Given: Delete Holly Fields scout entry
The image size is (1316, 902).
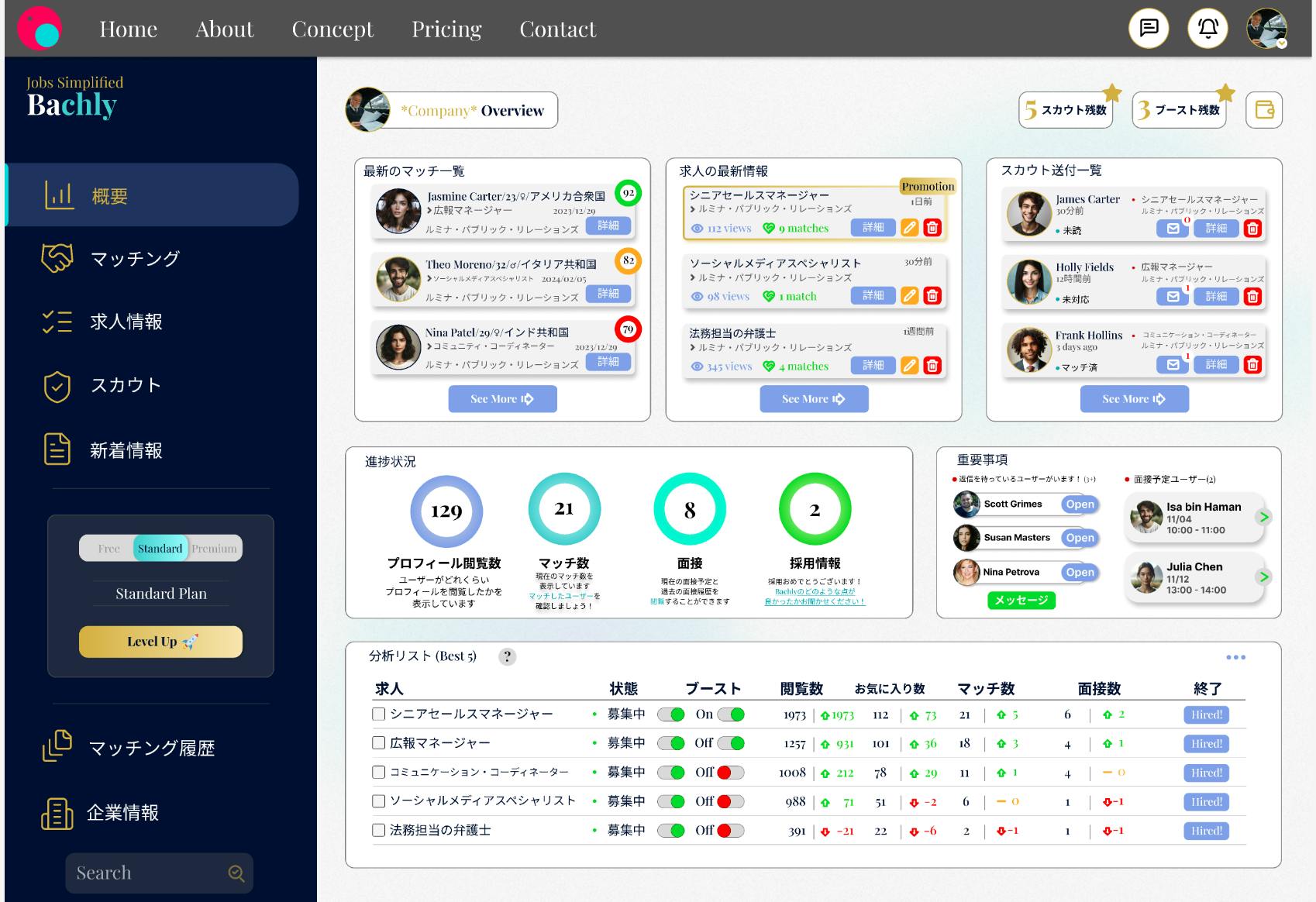Looking at the screenshot, I should 1252,297.
